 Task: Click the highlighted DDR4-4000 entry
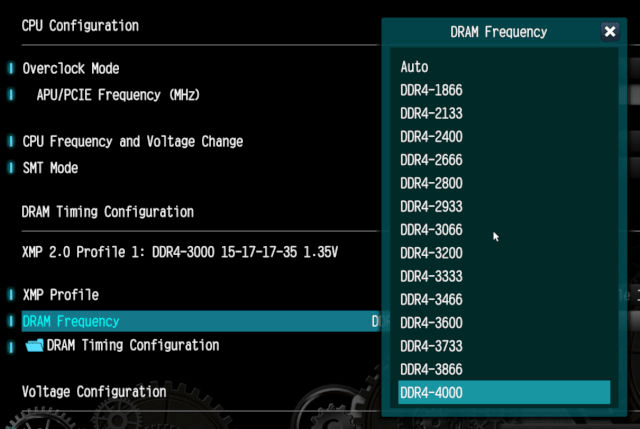(504, 393)
